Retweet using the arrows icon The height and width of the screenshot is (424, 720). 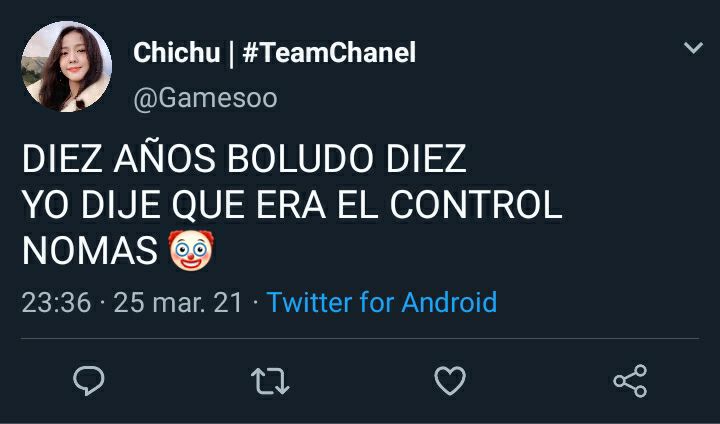click(x=270, y=381)
